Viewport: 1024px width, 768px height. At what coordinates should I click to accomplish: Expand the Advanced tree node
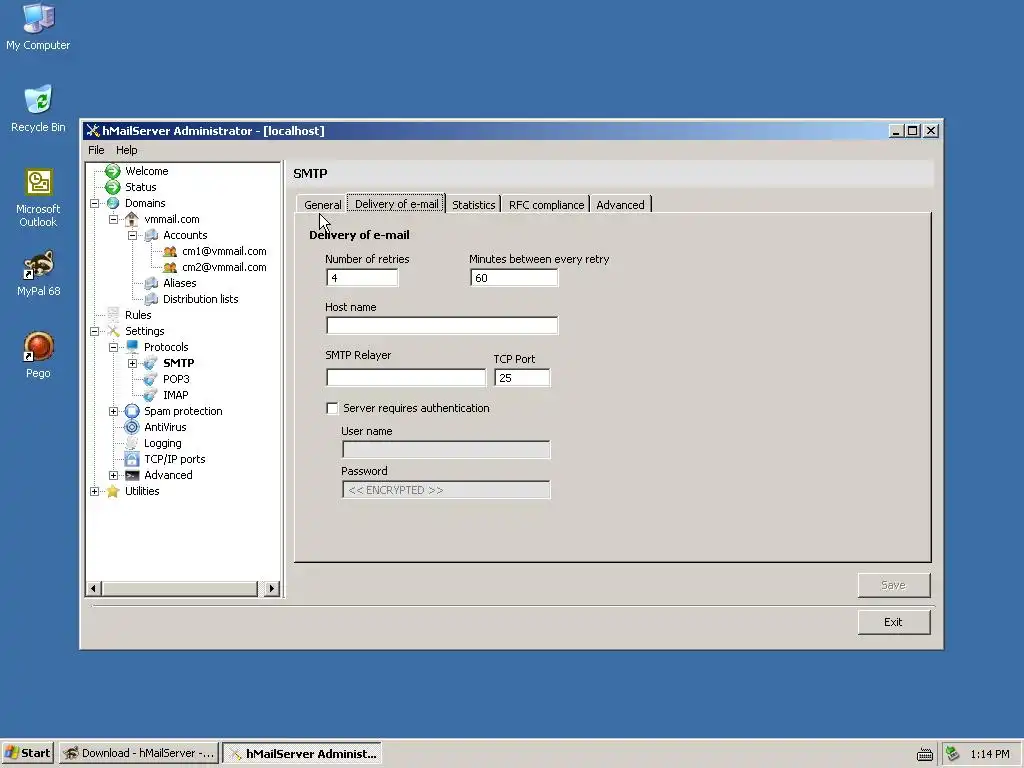(x=114, y=475)
